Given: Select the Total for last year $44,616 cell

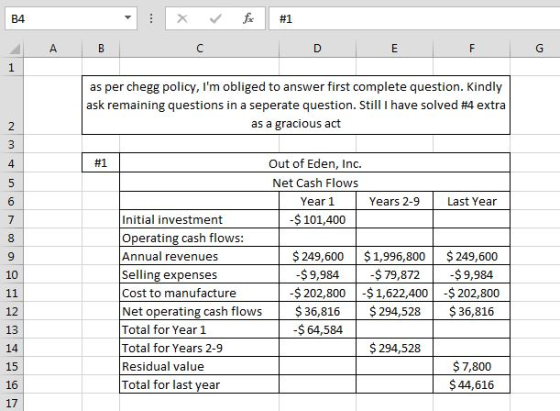Looking at the screenshot, I should pos(471,385).
